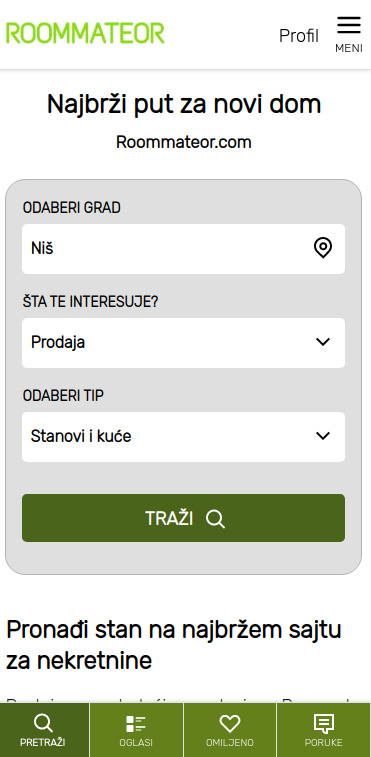Switch to the OGLASI tab label
This screenshot has height=757, width=371.
click(x=136, y=743)
